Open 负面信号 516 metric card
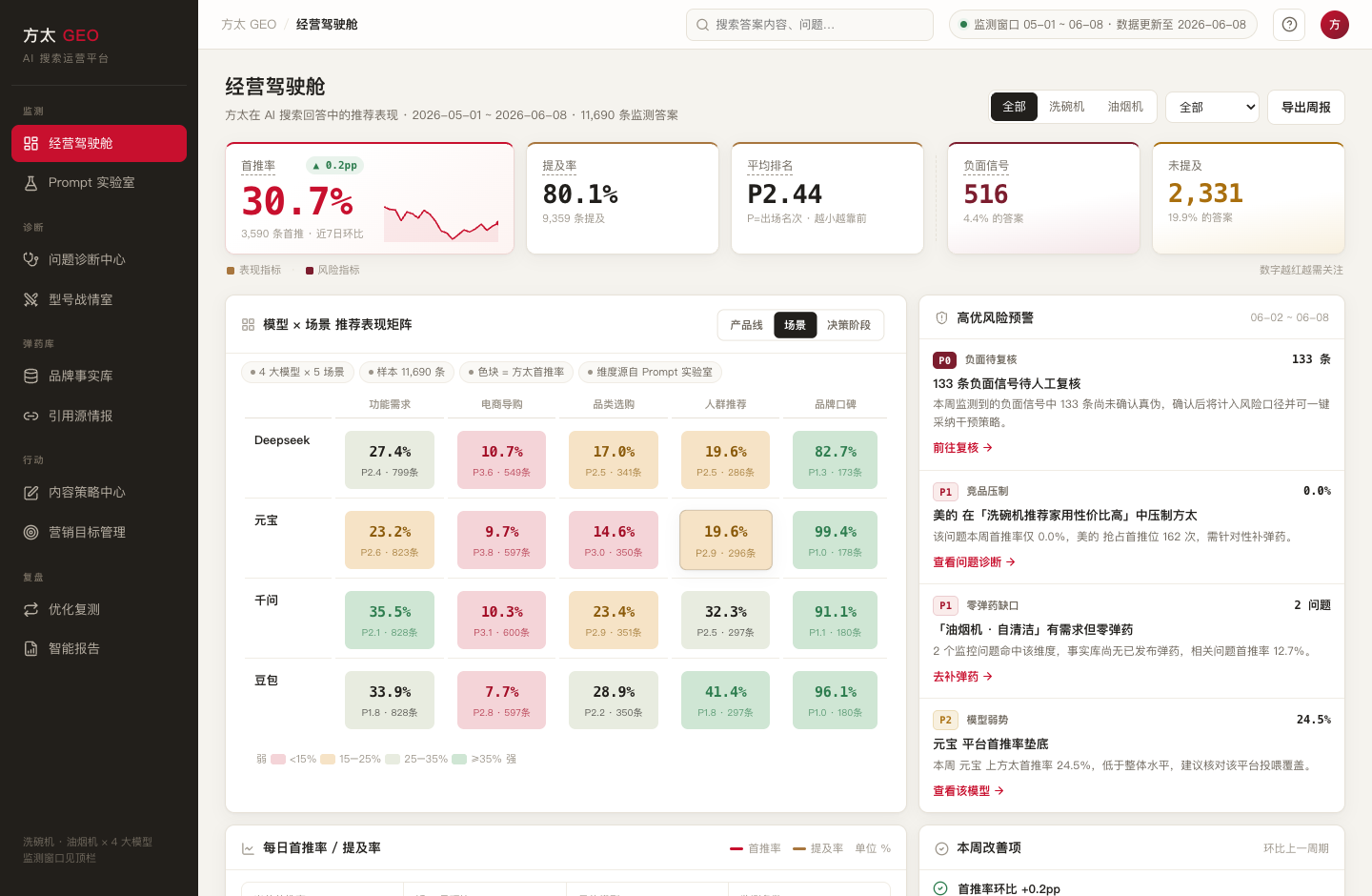Viewport: 1372px width, 896px height. [1043, 198]
